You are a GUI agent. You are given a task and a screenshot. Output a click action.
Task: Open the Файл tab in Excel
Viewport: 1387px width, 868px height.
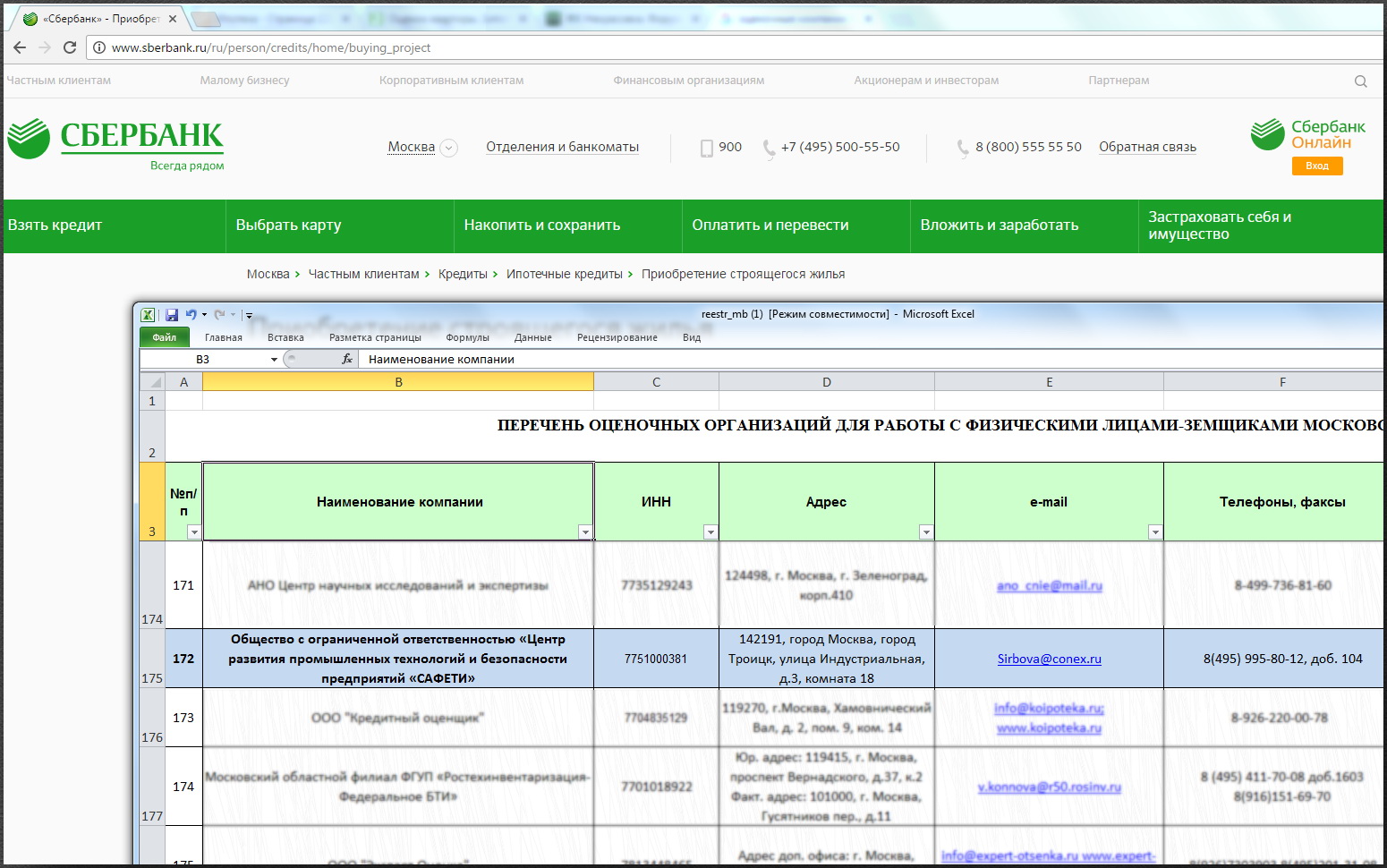pyautogui.click(x=164, y=337)
